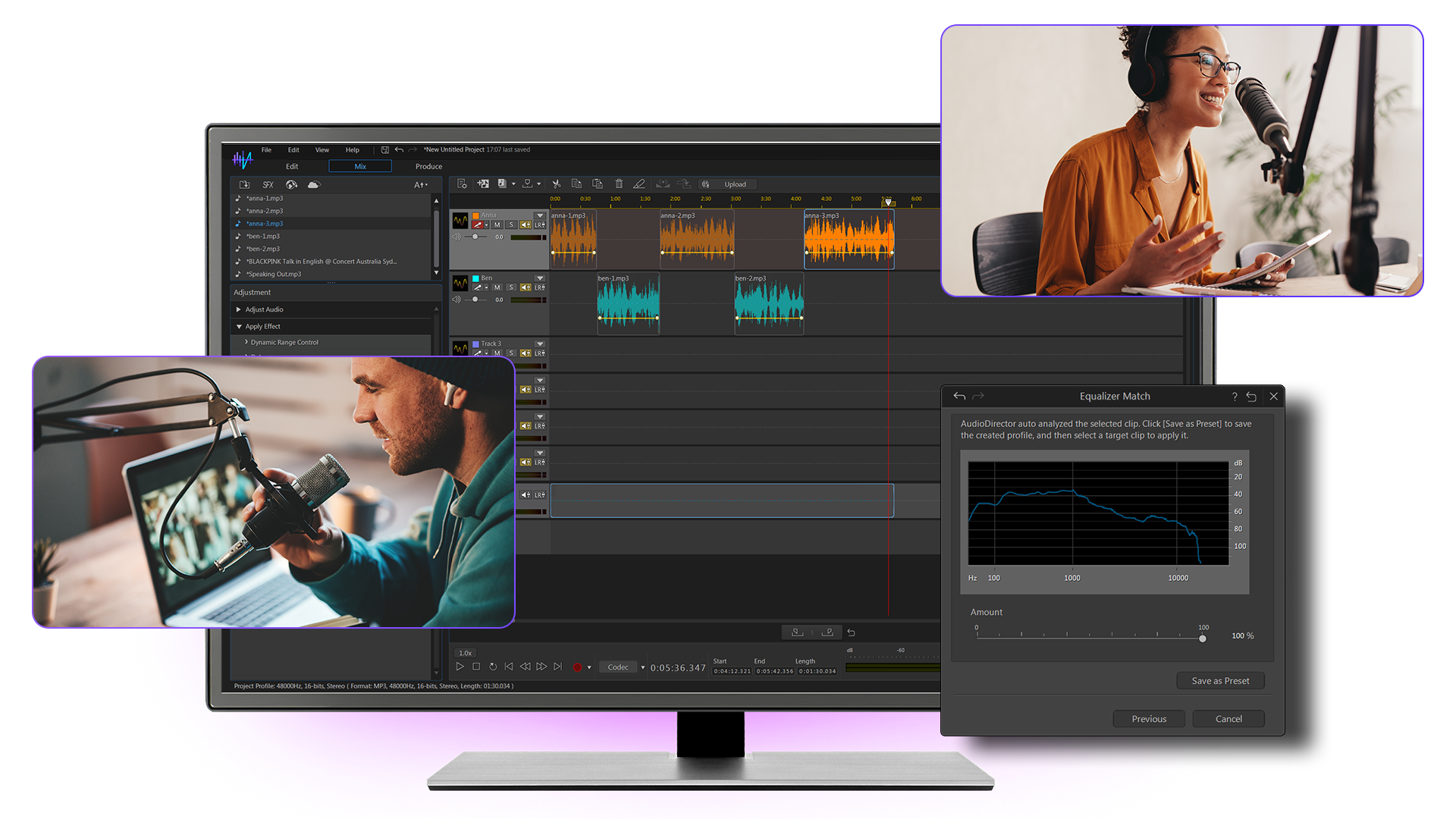This screenshot has width=1456, height=819.
Task: Start playback with the Play button
Action: pos(460,667)
